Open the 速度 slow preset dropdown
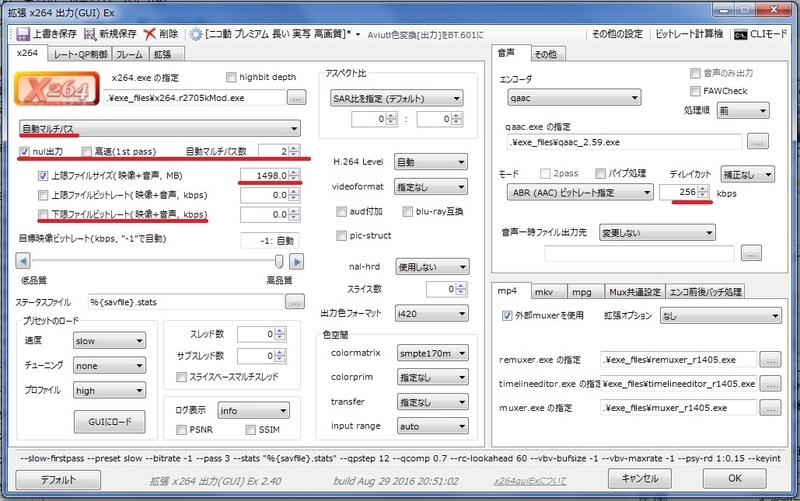The image size is (800, 501). (x=109, y=341)
